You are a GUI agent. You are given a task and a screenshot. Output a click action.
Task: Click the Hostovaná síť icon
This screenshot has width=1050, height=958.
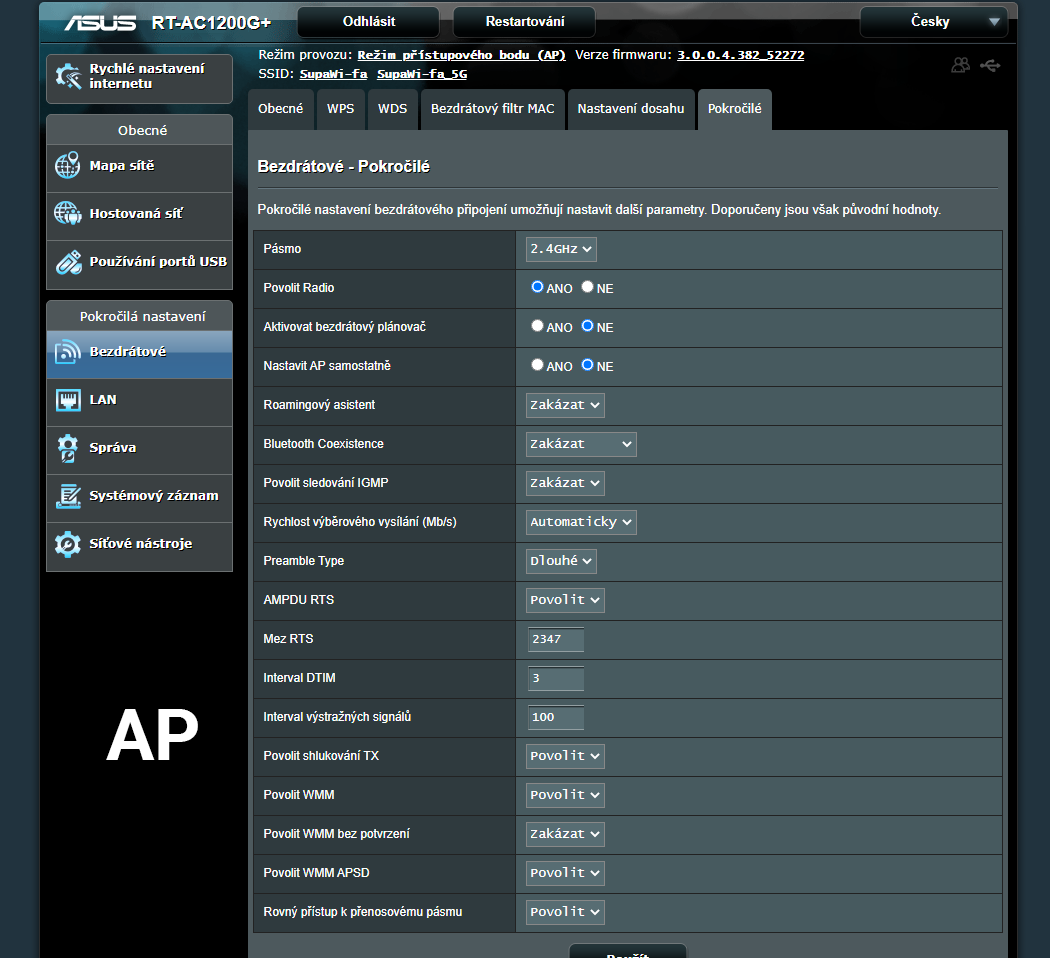(68, 214)
